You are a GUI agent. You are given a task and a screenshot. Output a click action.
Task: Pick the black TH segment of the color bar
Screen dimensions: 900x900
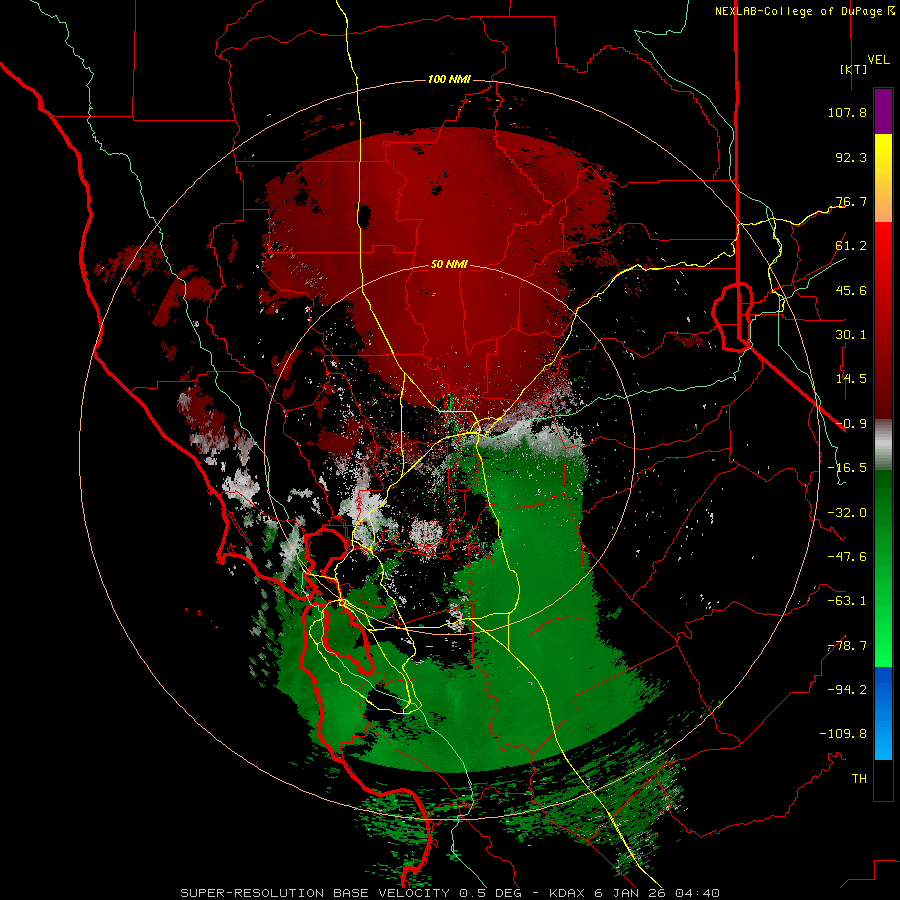883,779
